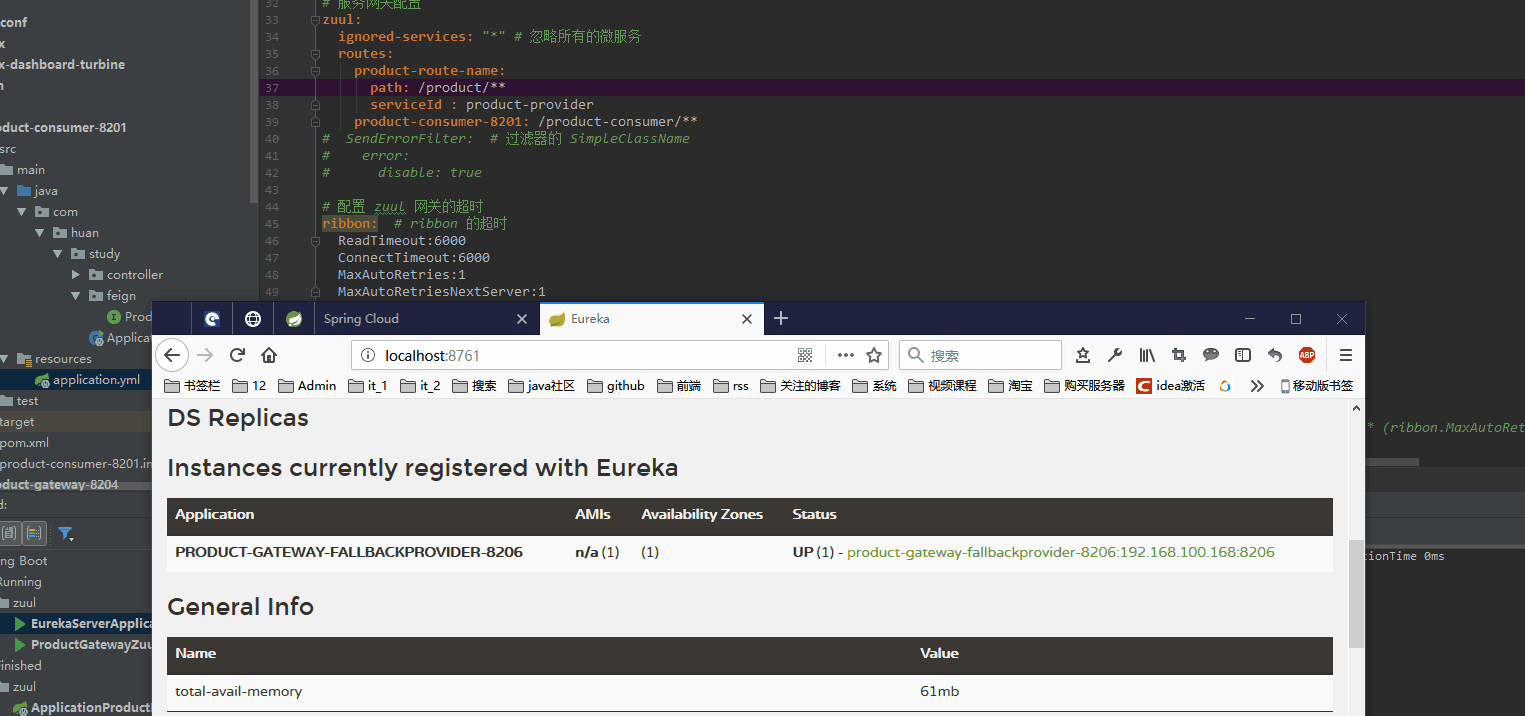This screenshot has height=716, width=1525.
Task: Switch to pinned Spring leaf tab
Action: point(294,319)
